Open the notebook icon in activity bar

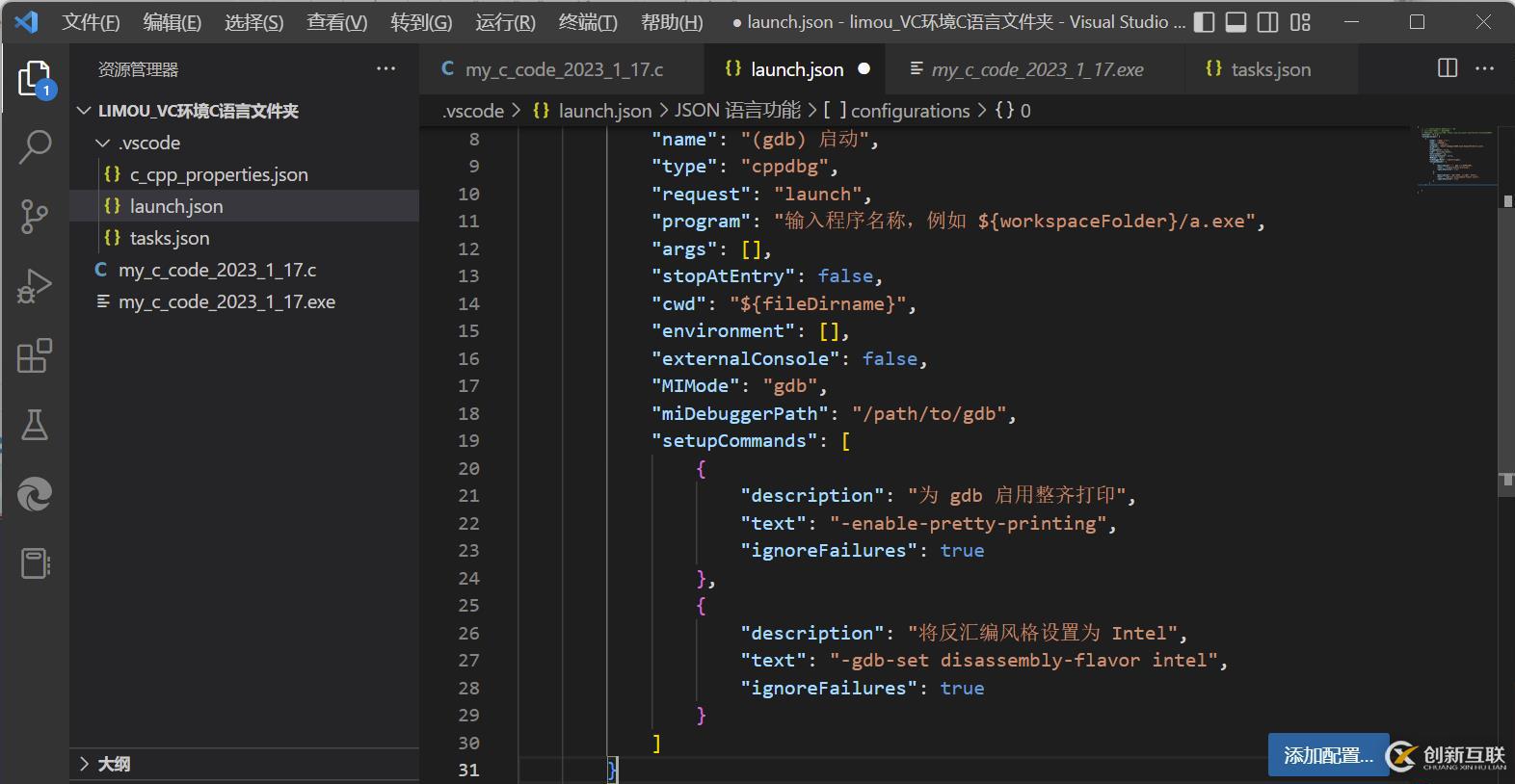point(35,563)
